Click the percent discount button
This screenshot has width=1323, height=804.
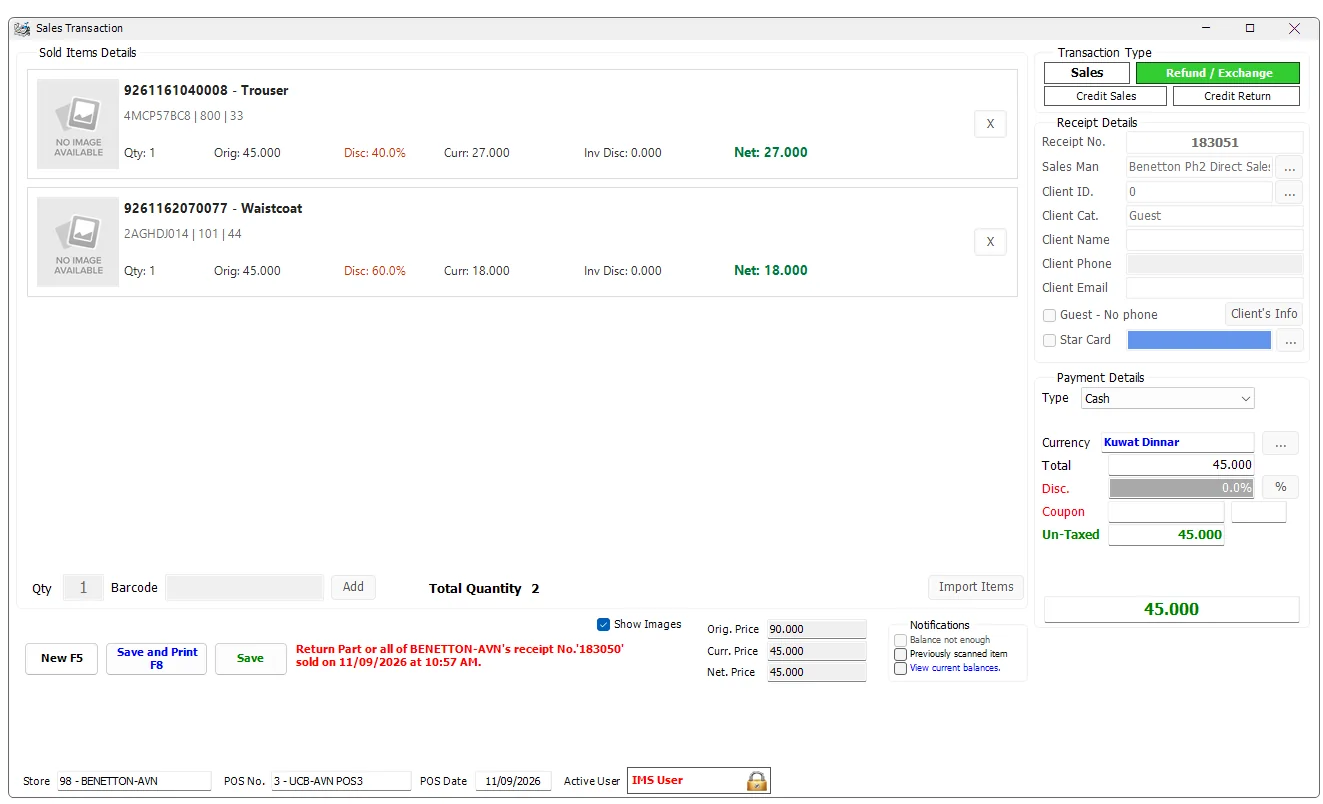tap(1280, 487)
